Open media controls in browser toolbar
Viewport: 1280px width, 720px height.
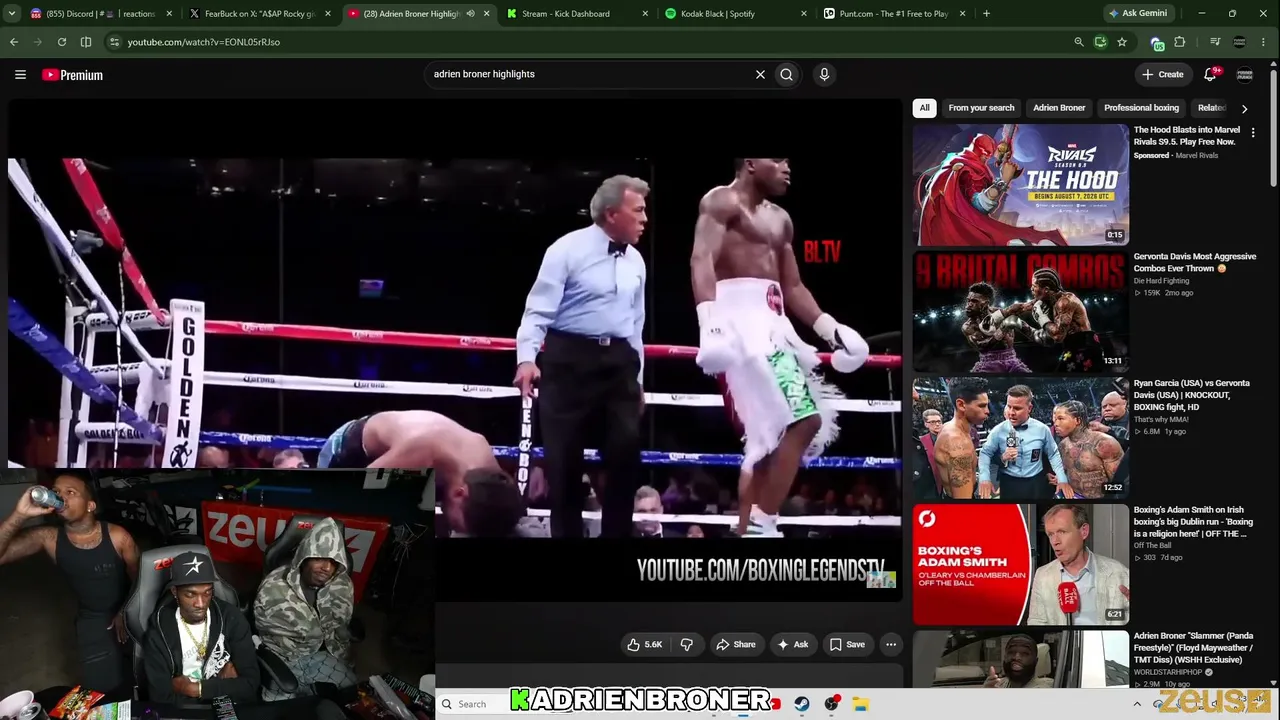click(1215, 42)
